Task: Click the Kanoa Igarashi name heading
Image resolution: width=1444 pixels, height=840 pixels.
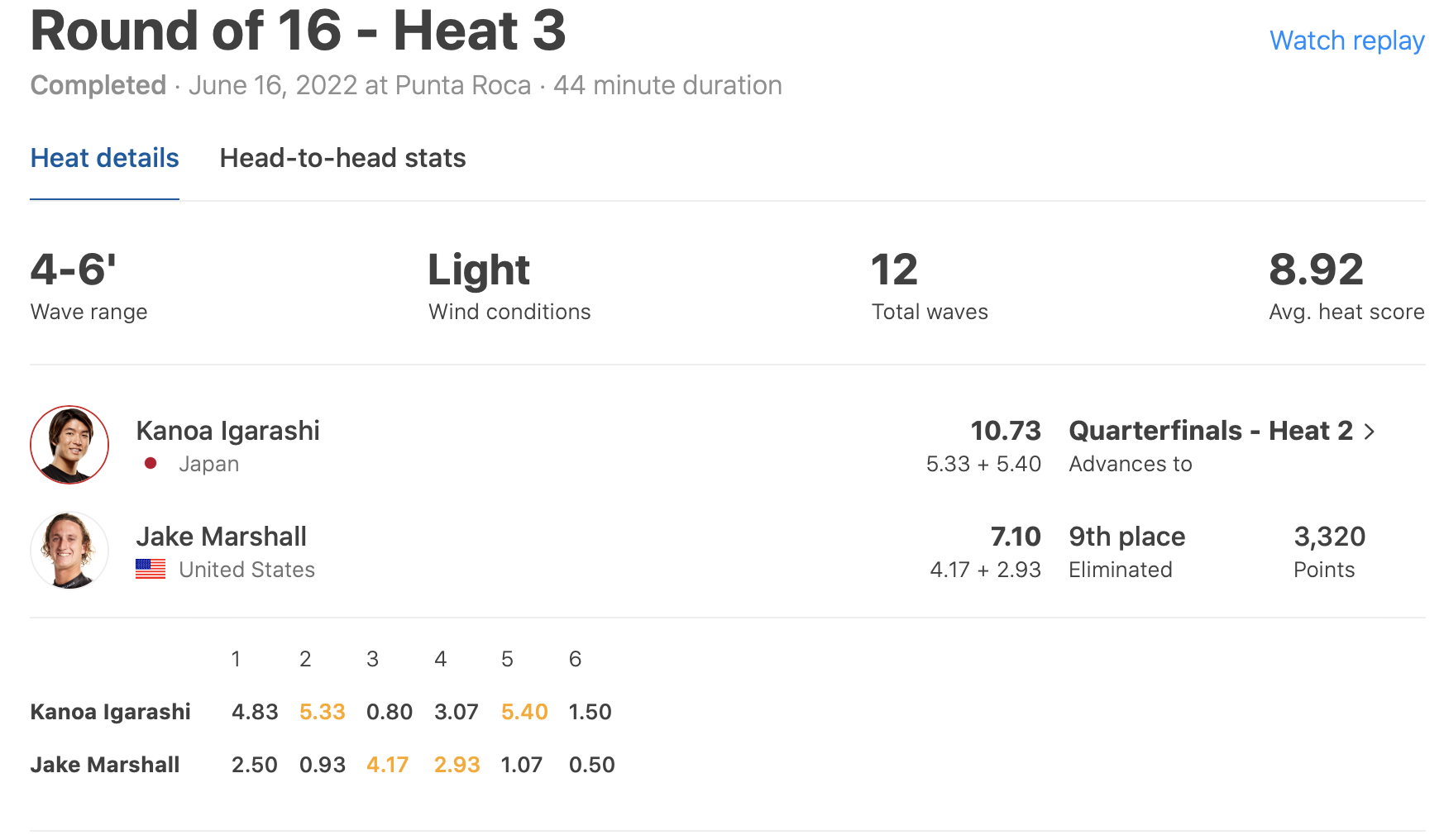Action: point(227,431)
